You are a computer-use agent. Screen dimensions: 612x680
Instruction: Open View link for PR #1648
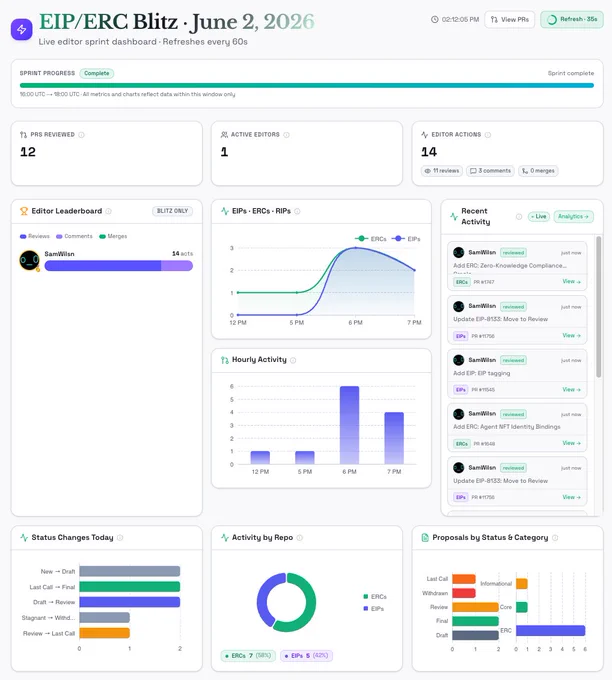[571, 443]
